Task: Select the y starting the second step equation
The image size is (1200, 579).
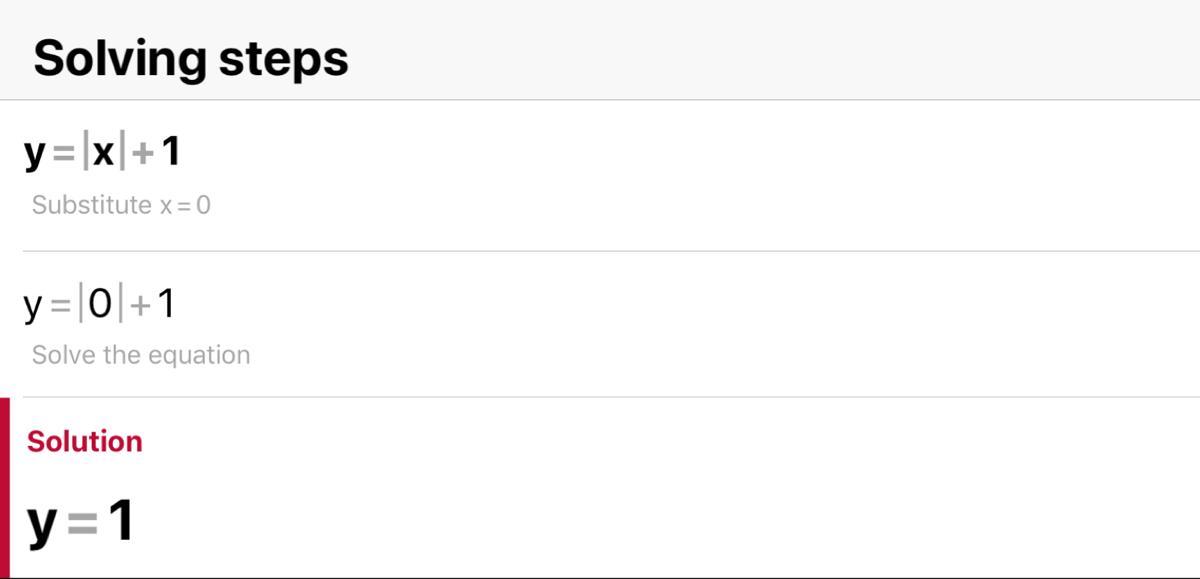Action: pos(34,305)
